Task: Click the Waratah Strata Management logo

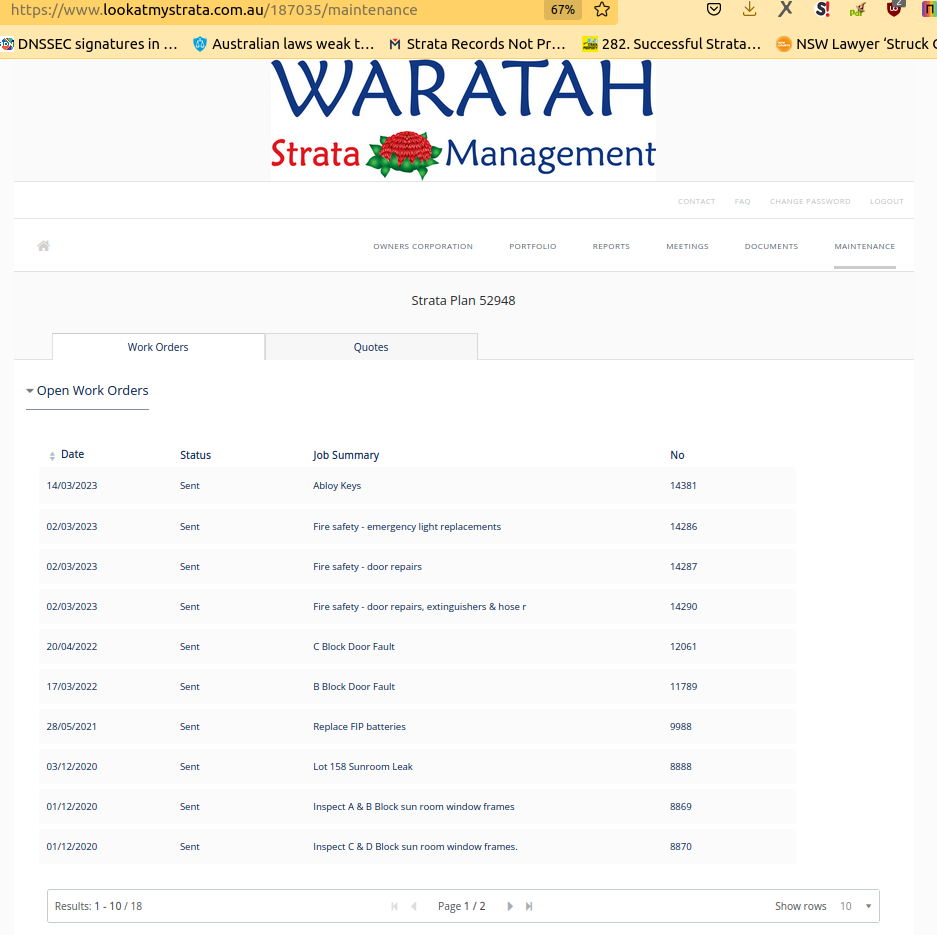Action: tap(463, 119)
